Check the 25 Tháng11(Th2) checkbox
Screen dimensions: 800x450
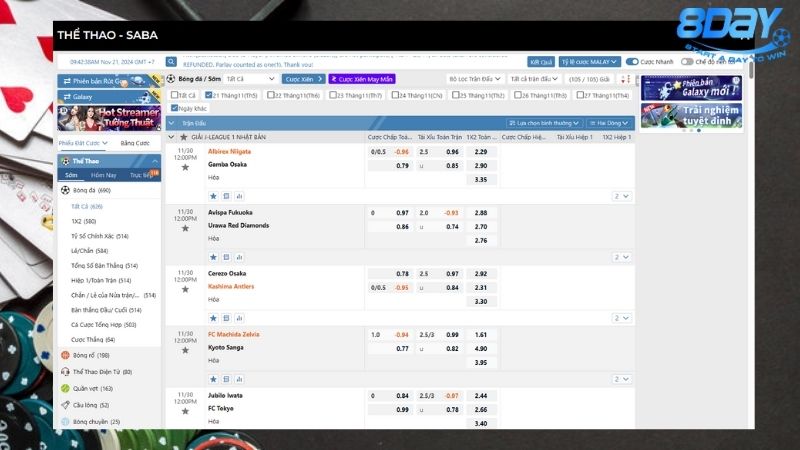(456, 95)
